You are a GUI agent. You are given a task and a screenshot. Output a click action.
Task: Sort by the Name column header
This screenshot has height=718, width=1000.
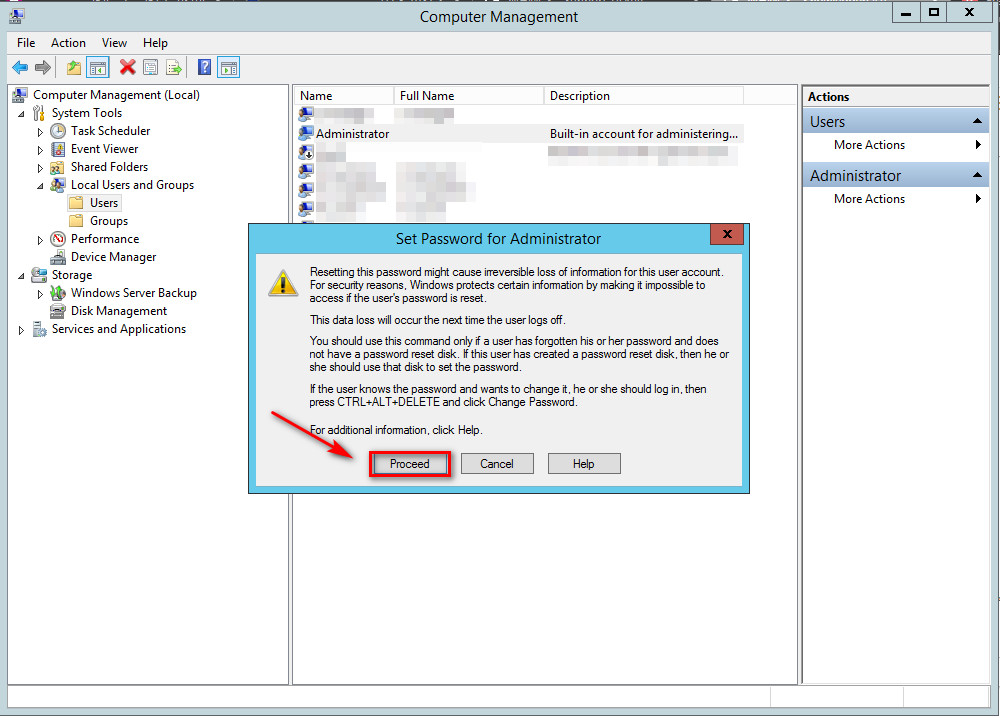pyautogui.click(x=344, y=96)
